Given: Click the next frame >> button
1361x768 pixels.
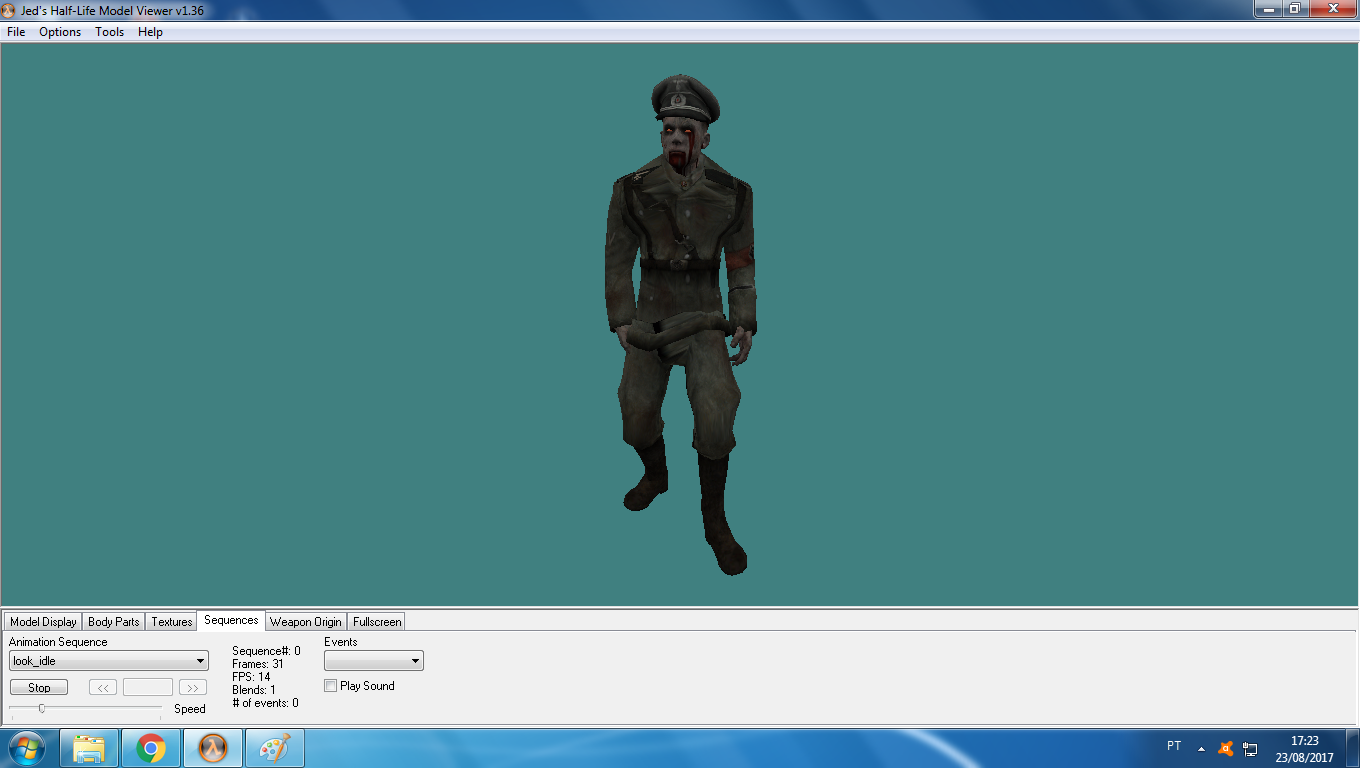Looking at the screenshot, I should 193,687.
